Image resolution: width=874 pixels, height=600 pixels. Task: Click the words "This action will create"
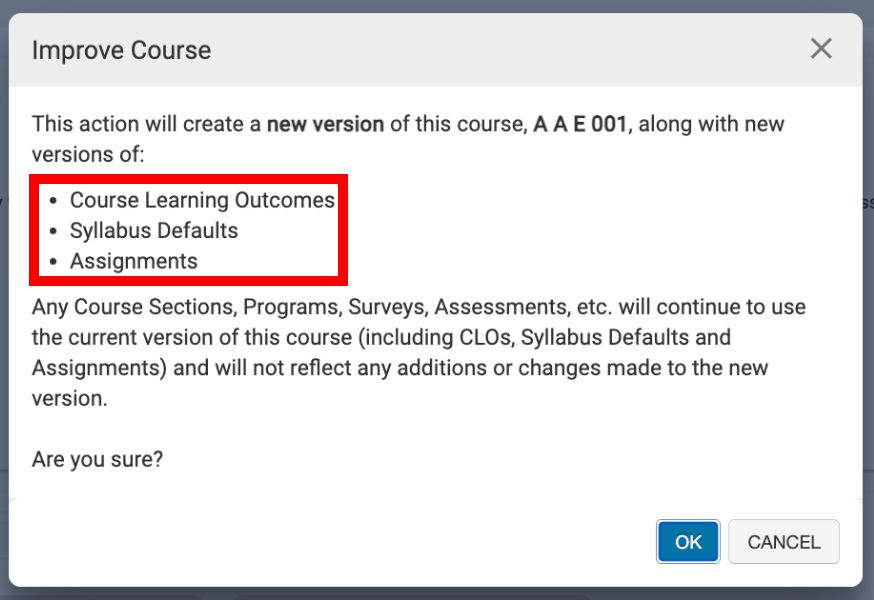coord(145,125)
